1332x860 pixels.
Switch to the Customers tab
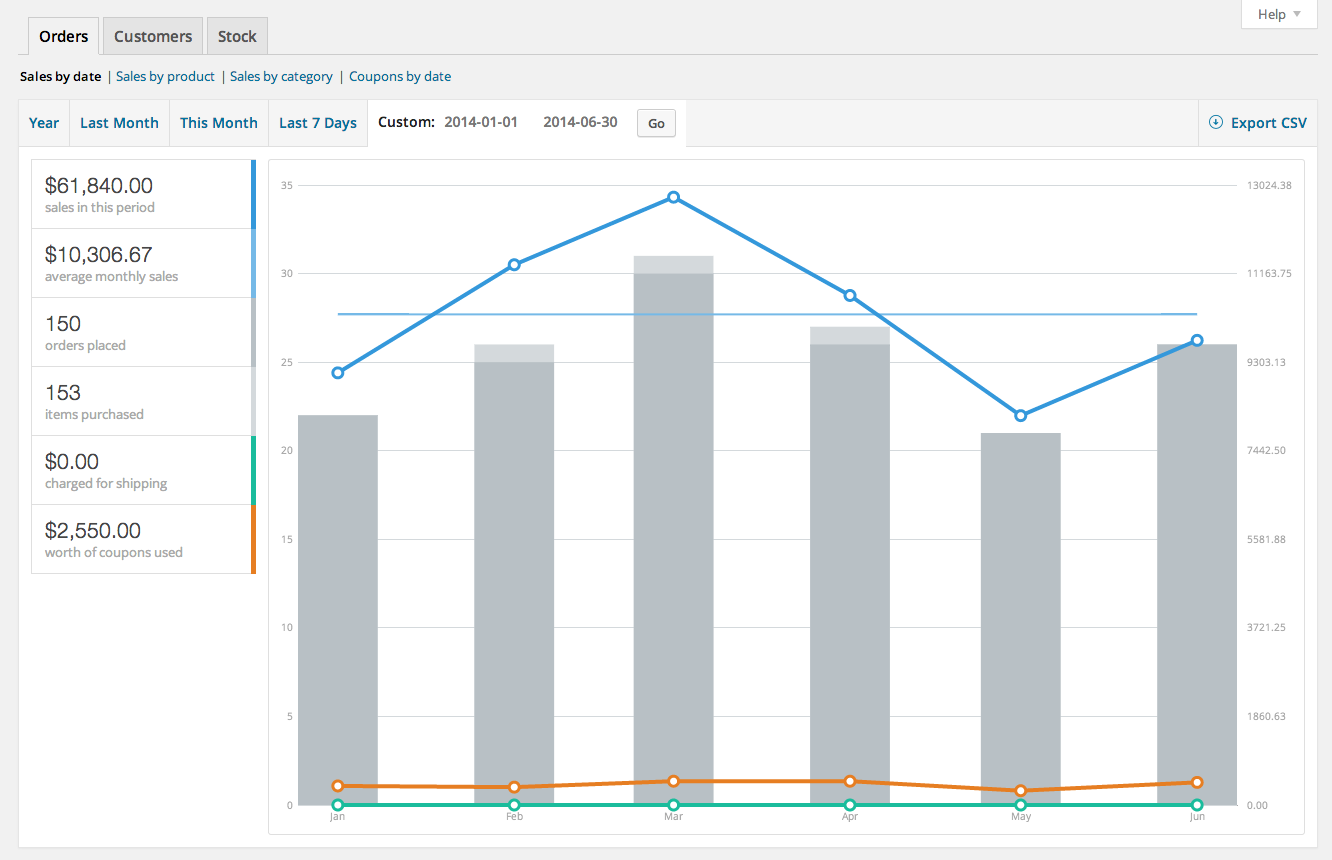click(153, 37)
